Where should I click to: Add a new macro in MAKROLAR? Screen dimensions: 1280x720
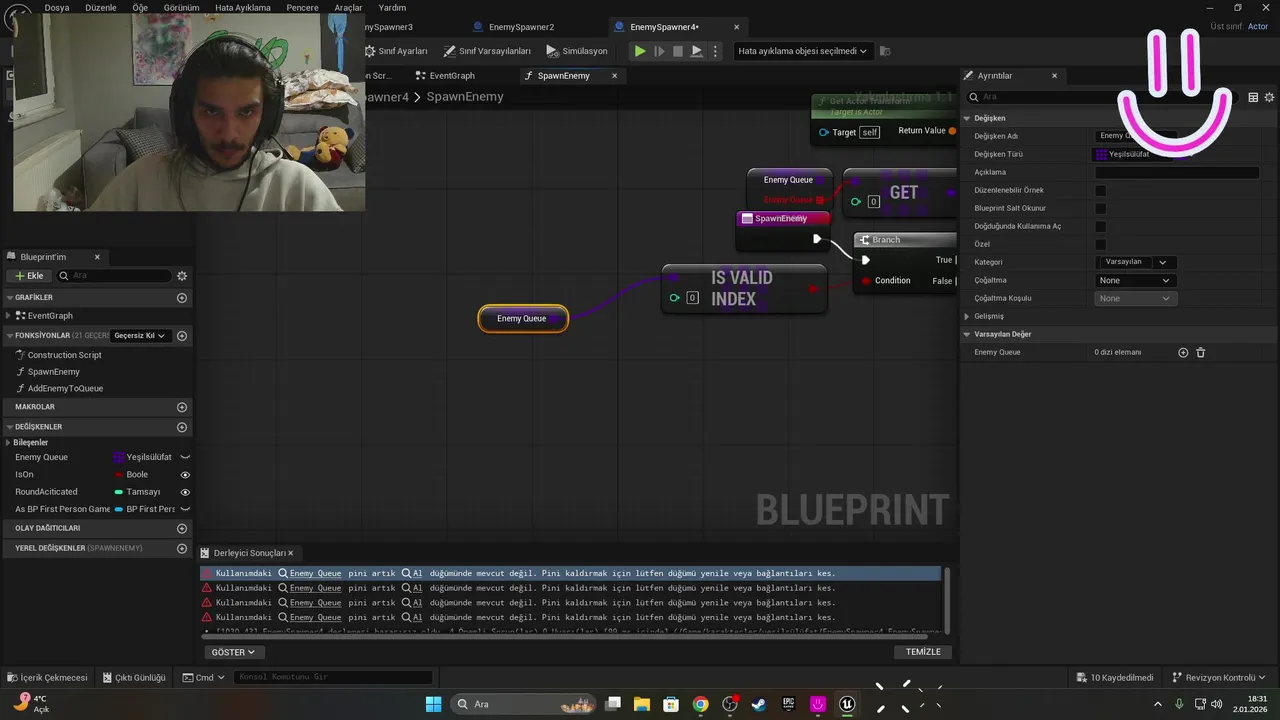[182, 407]
